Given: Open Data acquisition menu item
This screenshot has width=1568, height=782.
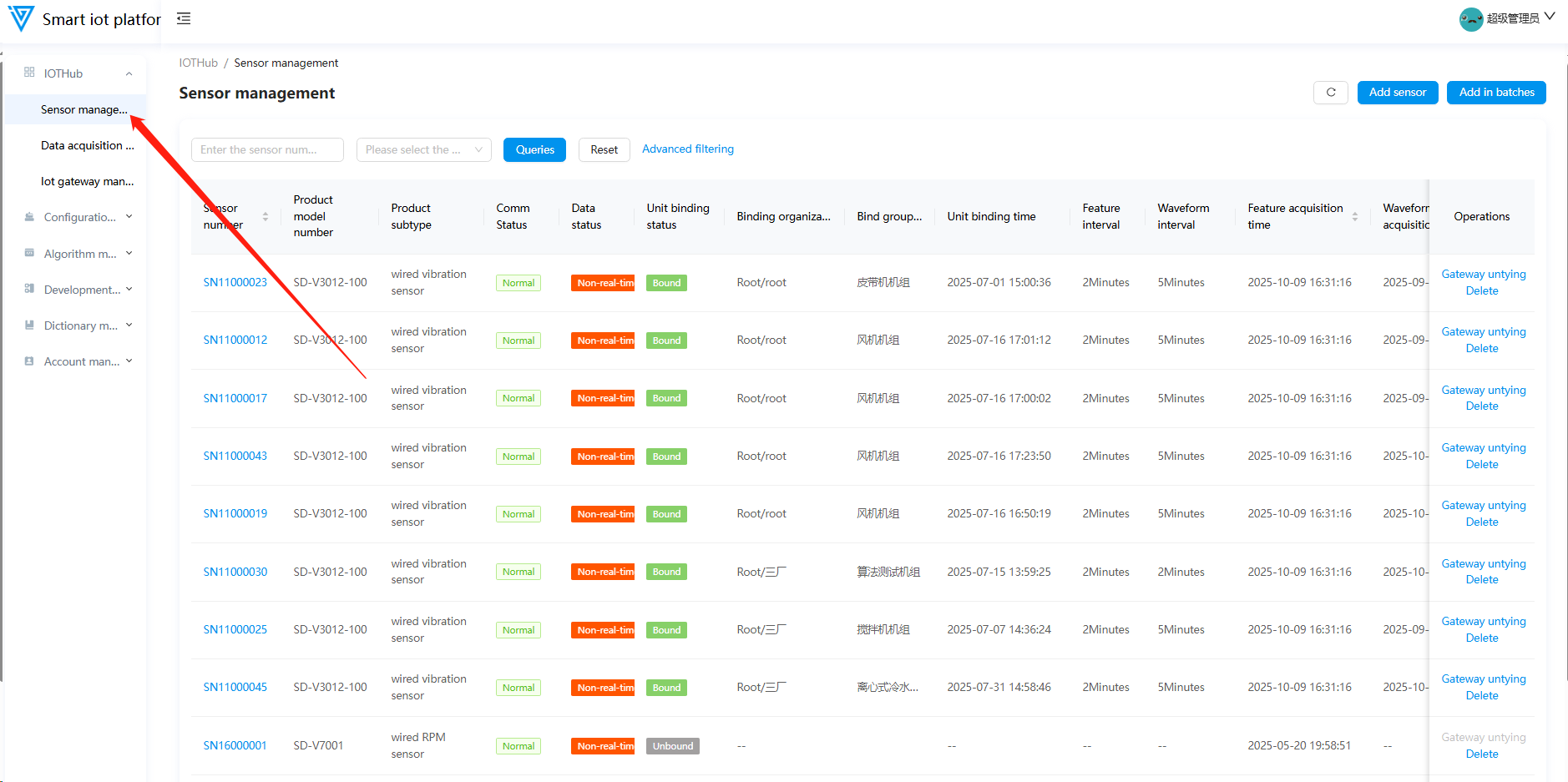Looking at the screenshot, I should tap(87, 145).
